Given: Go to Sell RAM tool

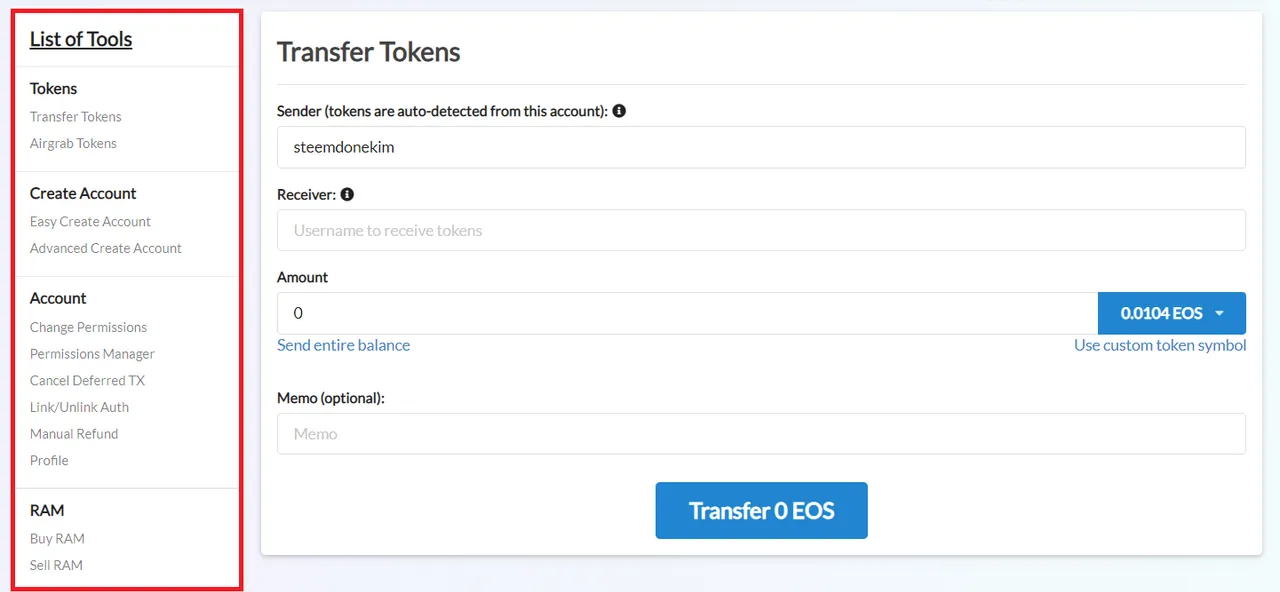Looking at the screenshot, I should click(x=56, y=566).
